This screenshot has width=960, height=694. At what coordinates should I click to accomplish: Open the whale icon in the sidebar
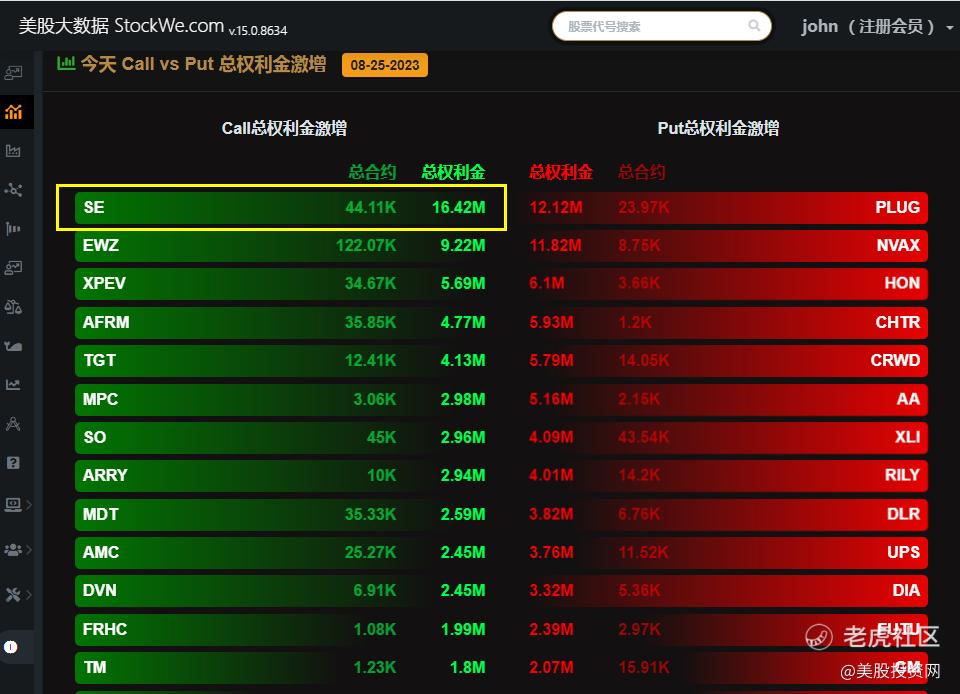13,346
